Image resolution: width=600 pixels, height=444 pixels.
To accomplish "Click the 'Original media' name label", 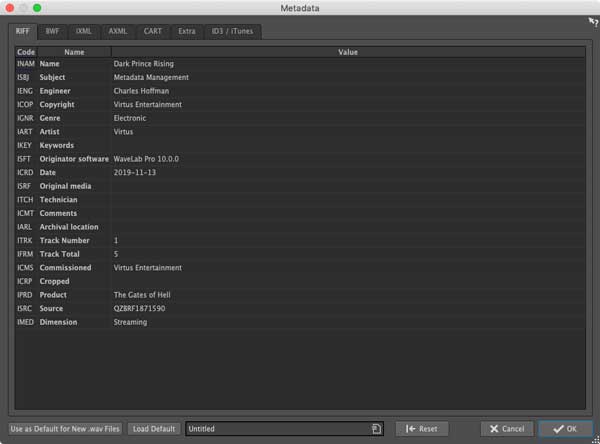I will tap(65, 186).
